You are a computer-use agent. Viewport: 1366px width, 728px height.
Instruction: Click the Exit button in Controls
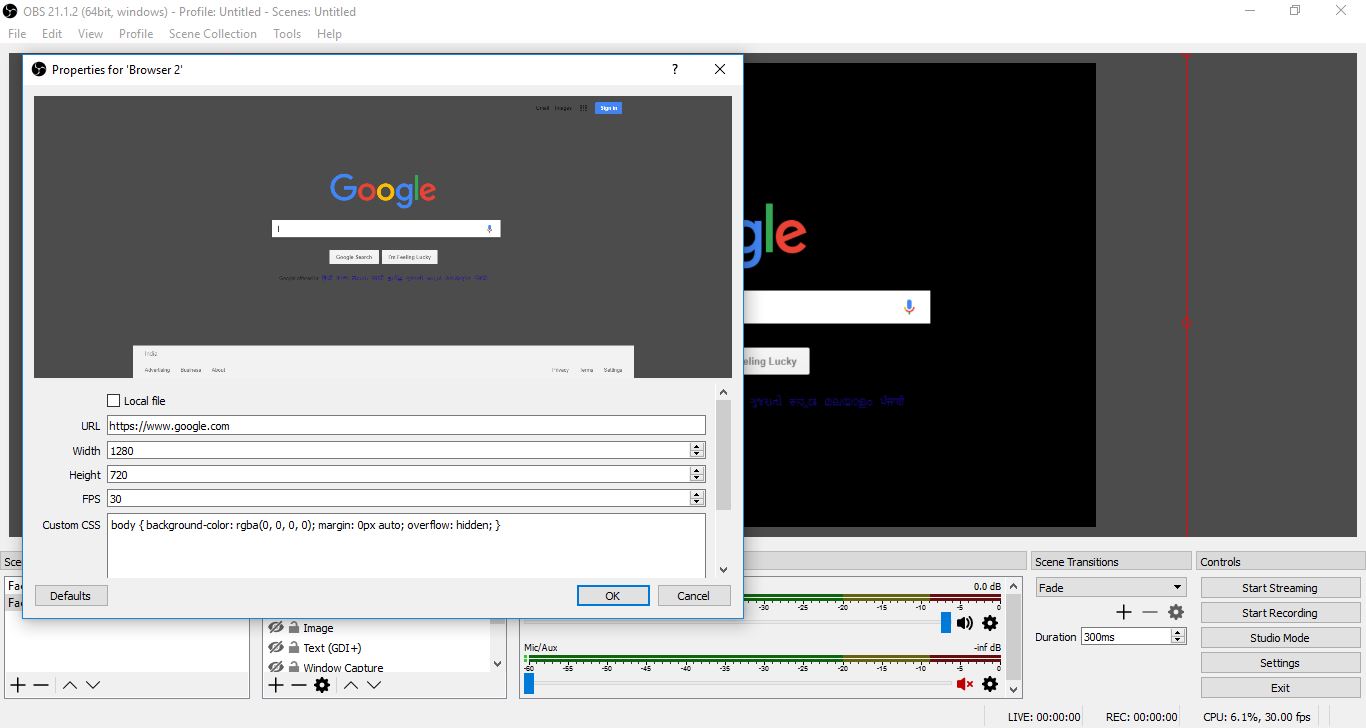pos(1280,688)
